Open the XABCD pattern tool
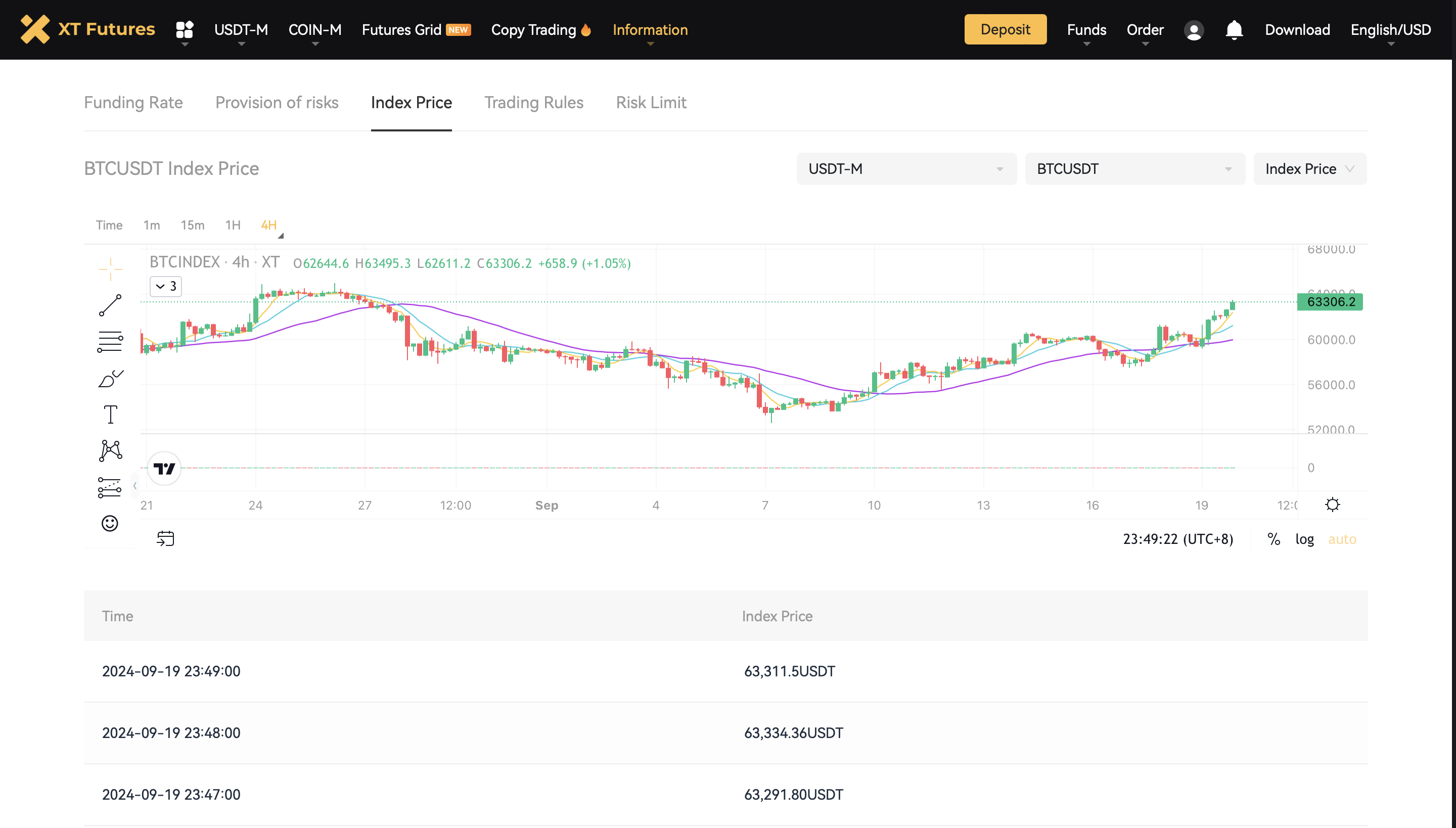1456x828 pixels. pos(110,450)
